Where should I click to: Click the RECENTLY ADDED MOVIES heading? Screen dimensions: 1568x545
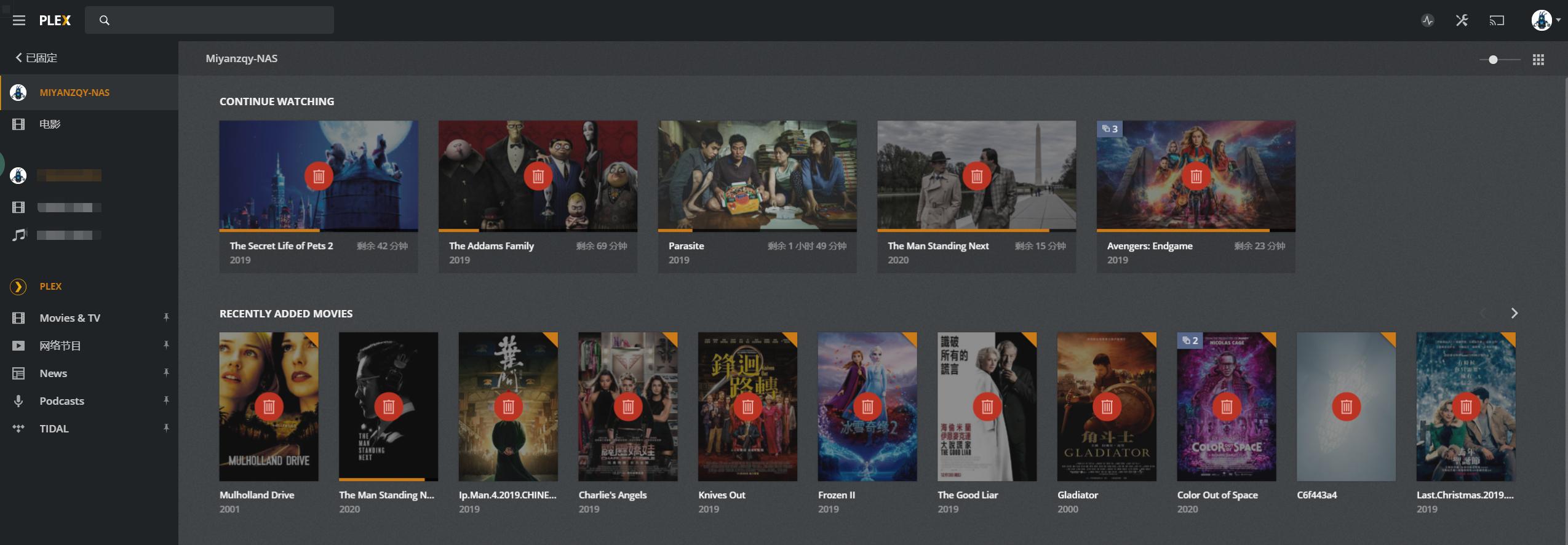point(286,314)
